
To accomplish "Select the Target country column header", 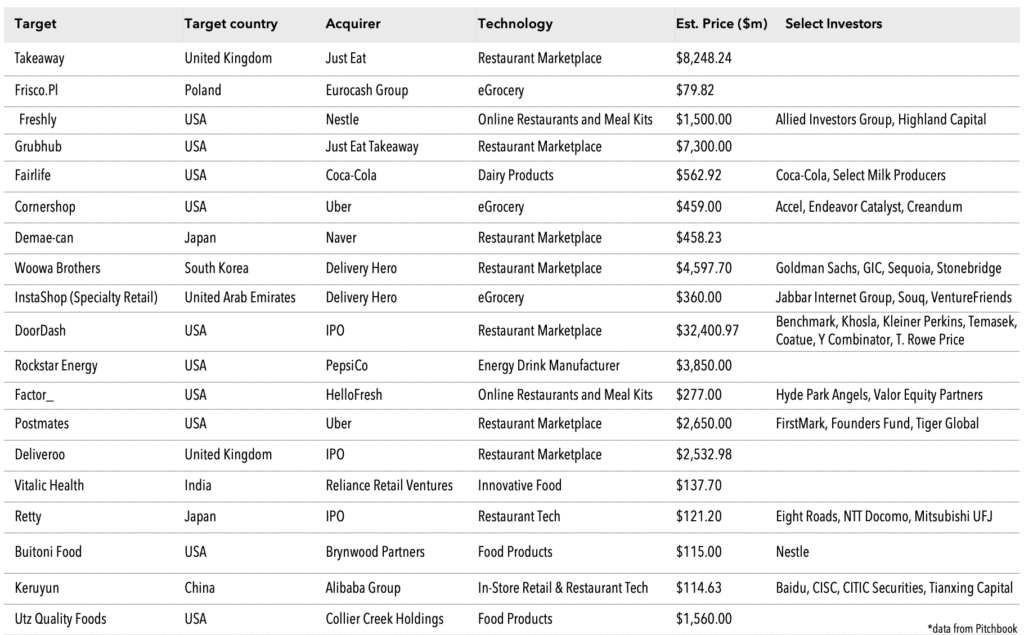I will (x=231, y=24).
